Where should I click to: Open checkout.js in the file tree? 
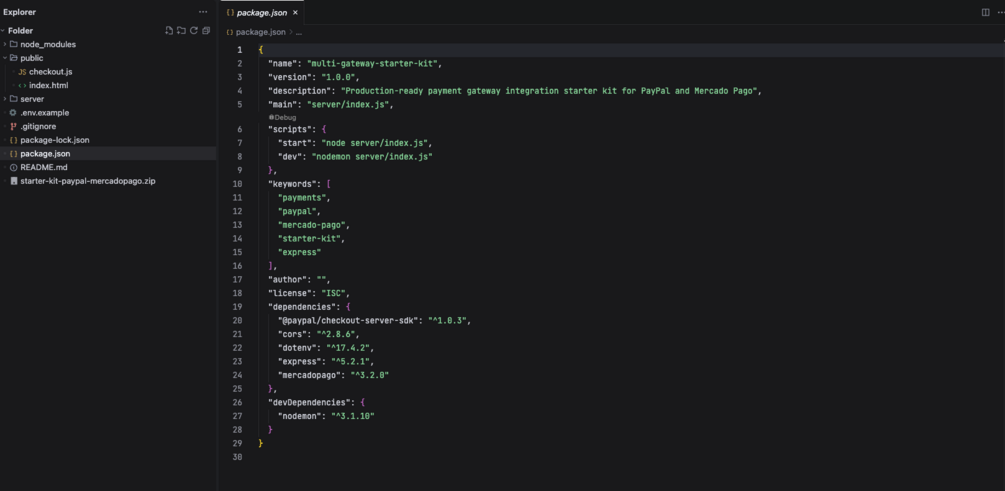(50, 72)
